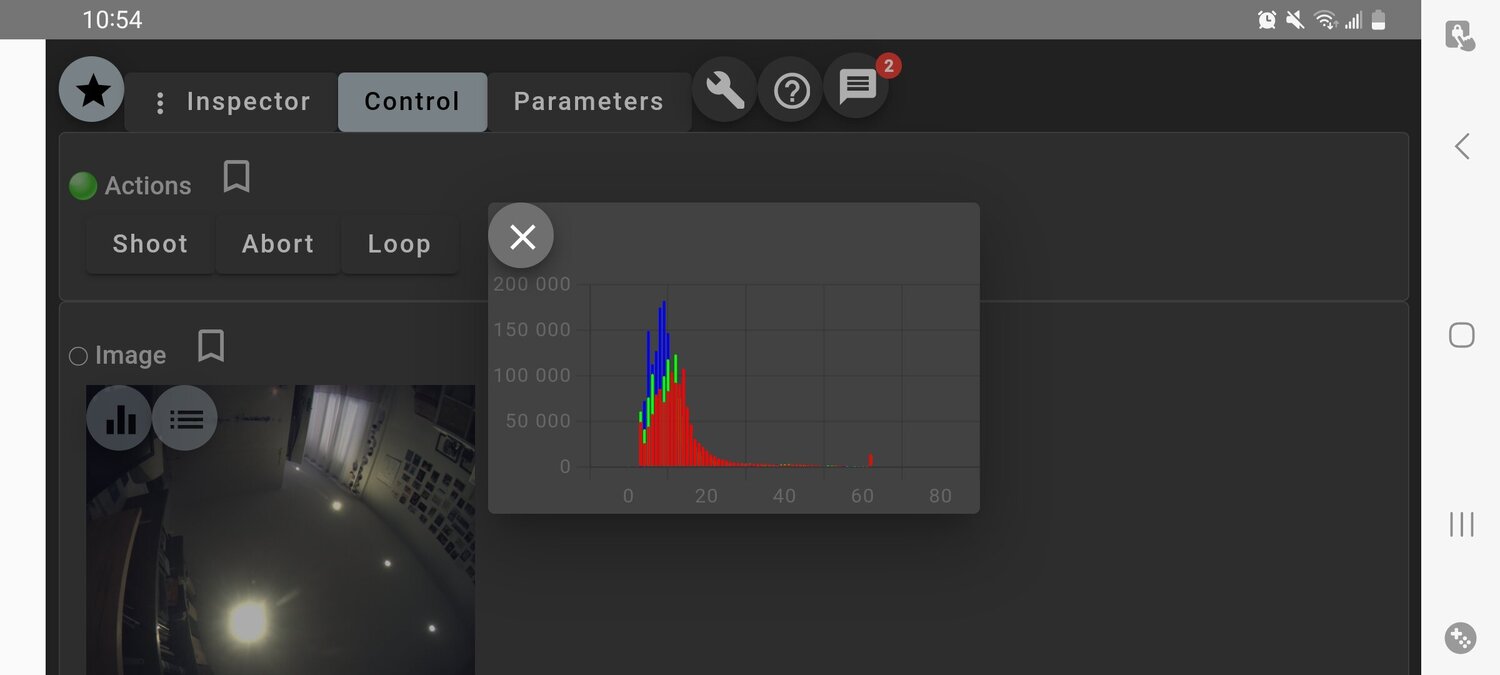Tap the alarm icon in status bar

pyautogui.click(x=1267, y=20)
